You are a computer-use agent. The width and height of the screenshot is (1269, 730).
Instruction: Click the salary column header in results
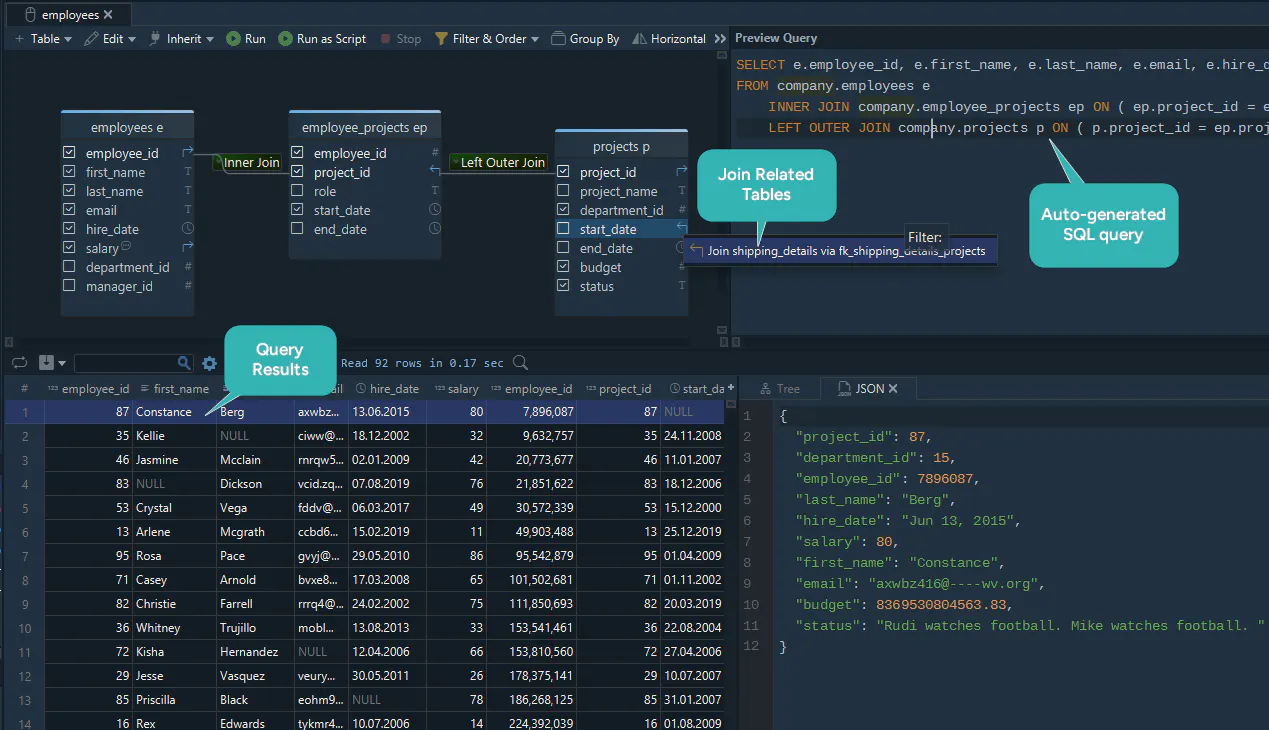455,389
